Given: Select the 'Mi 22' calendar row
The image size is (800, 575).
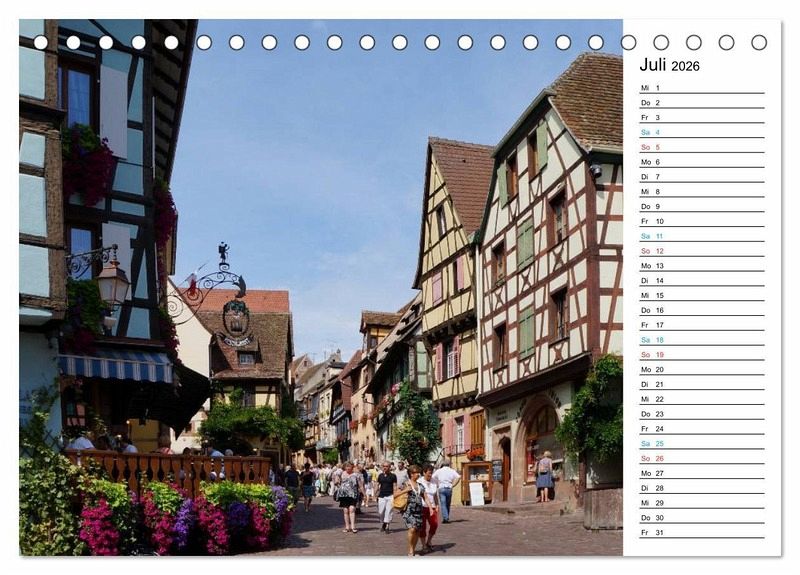Looking at the screenshot, I should 702,398.
